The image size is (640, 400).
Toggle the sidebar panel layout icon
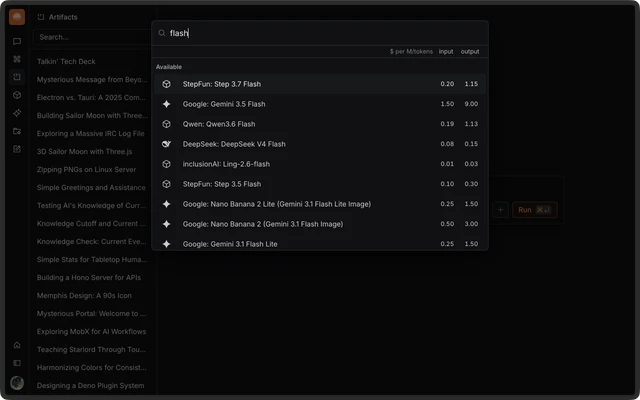17,363
